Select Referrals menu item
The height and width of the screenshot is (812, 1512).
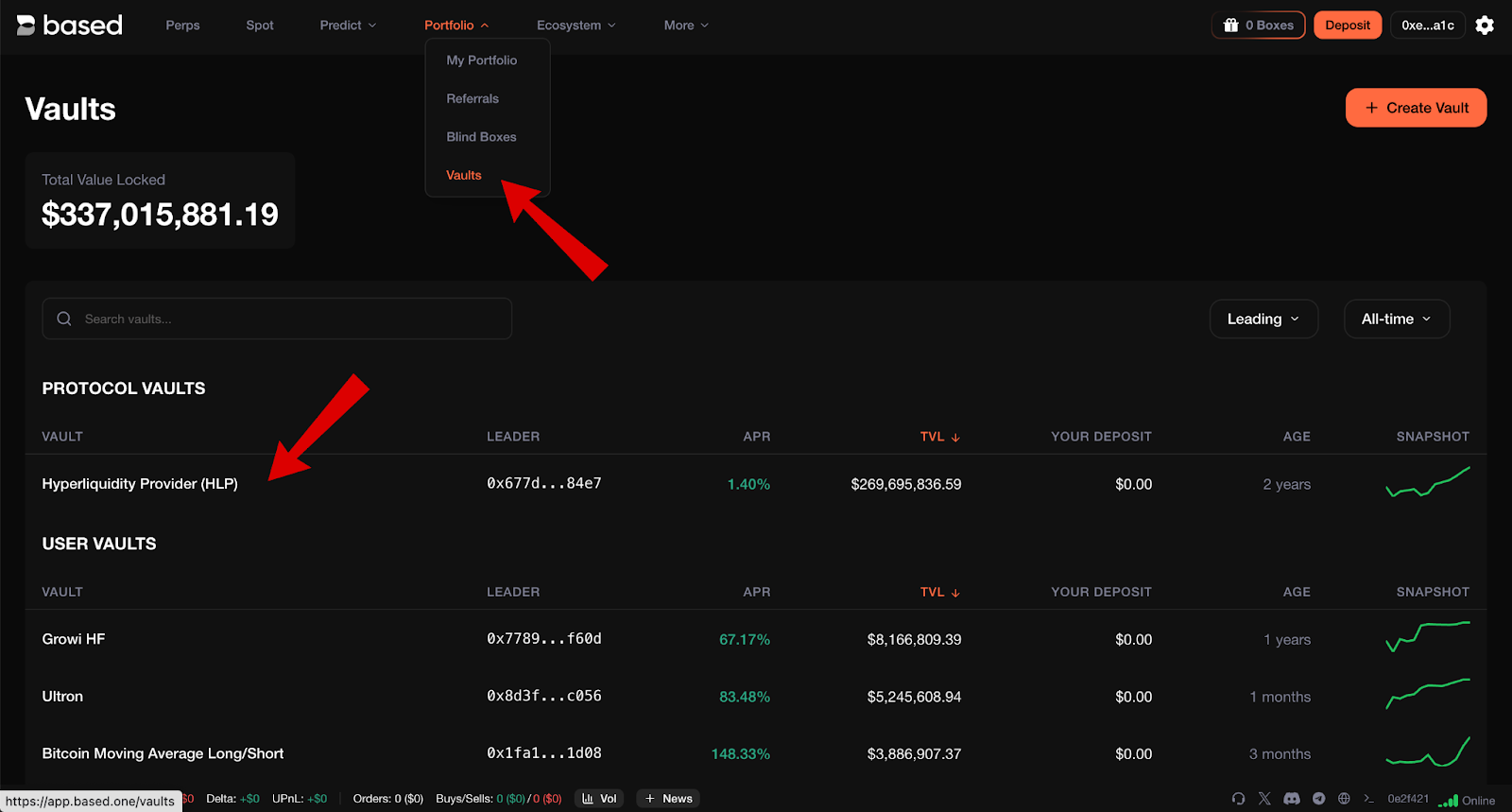(x=472, y=98)
